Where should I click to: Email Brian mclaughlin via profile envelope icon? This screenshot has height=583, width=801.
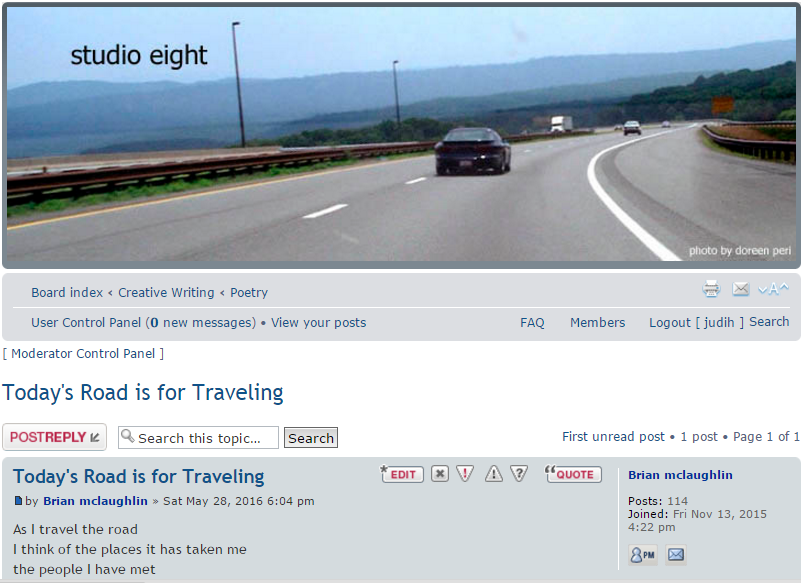coord(675,554)
